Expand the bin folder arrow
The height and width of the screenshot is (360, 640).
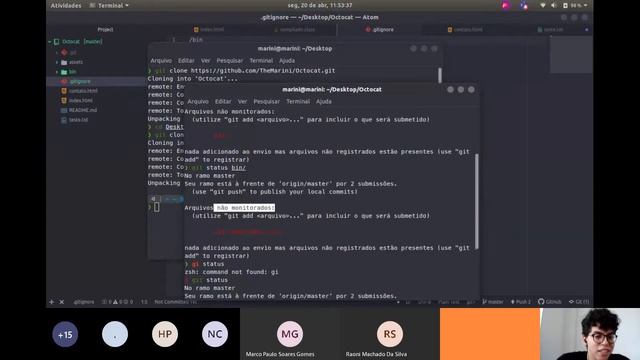coord(57,72)
